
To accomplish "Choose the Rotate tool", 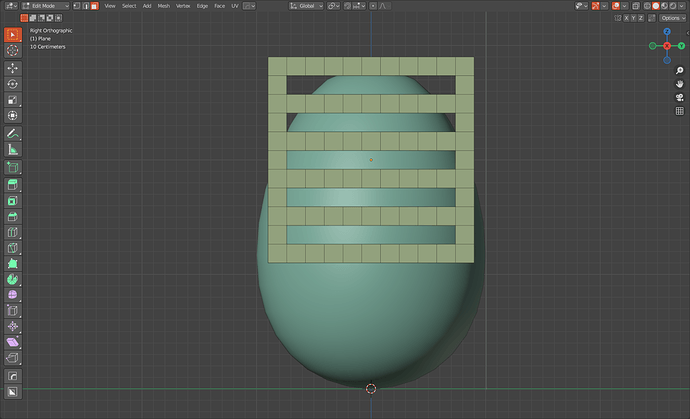I will point(13,84).
